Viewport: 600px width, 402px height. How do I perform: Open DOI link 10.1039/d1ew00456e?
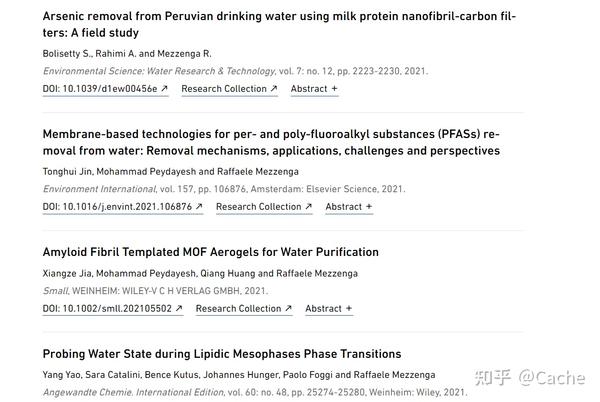[x=100, y=89]
